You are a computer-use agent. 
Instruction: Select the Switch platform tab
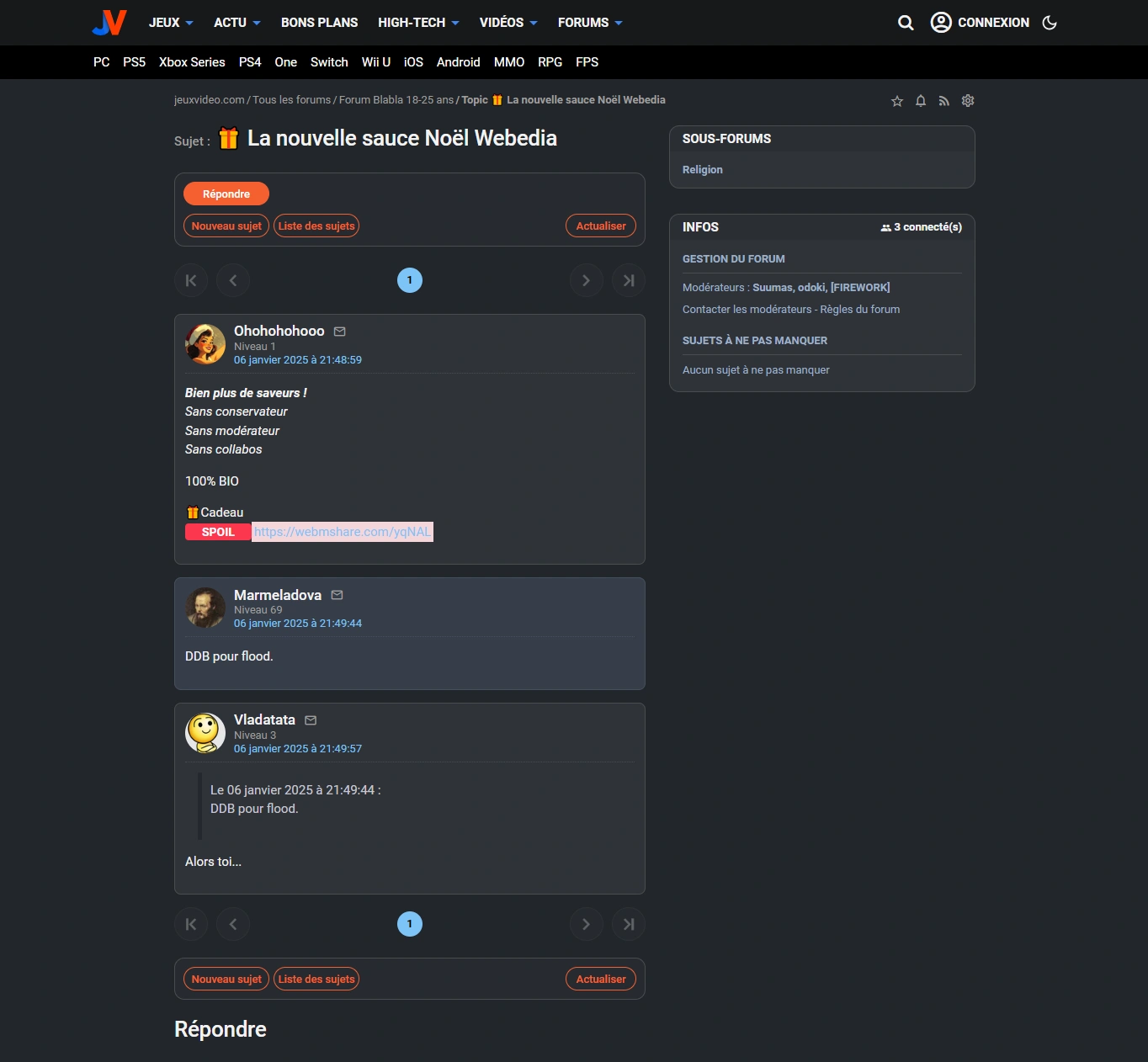pyautogui.click(x=329, y=62)
